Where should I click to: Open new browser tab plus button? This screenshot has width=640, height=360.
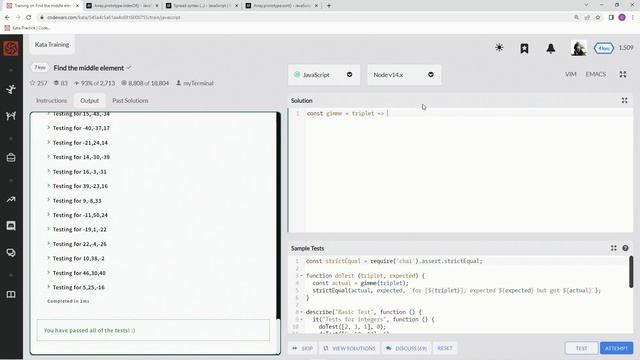pos(329,6)
